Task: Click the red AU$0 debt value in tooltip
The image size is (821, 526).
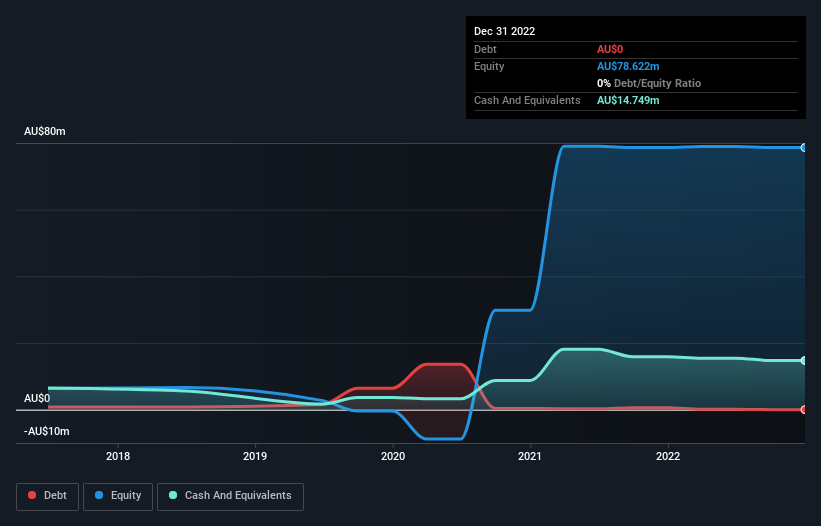Action: point(610,49)
